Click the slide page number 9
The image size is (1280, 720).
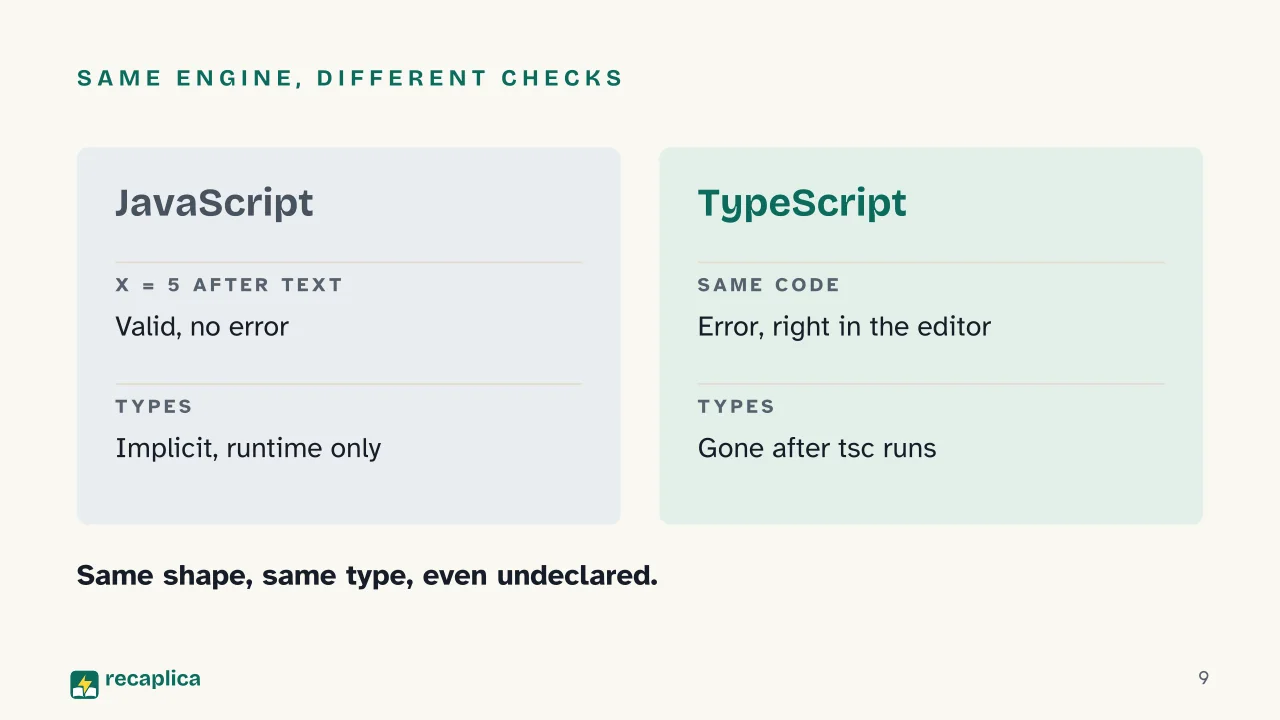click(1203, 678)
